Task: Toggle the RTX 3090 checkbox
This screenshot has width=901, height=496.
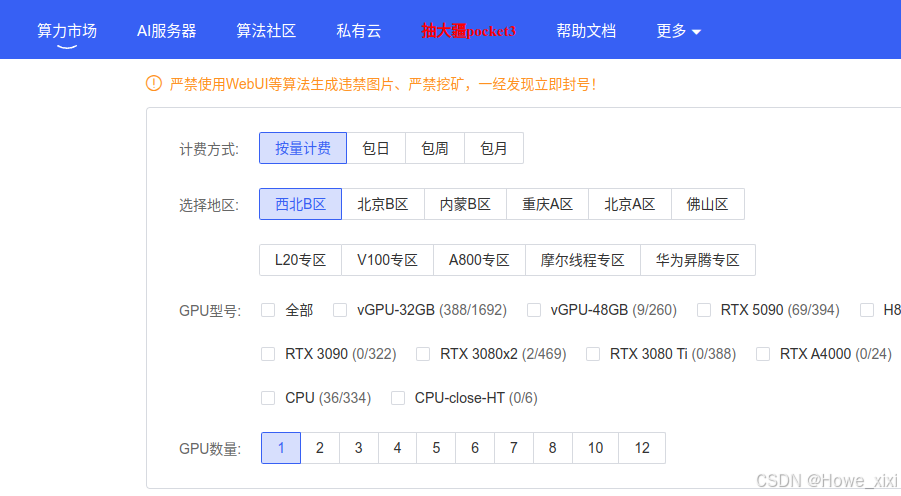Action: point(268,353)
